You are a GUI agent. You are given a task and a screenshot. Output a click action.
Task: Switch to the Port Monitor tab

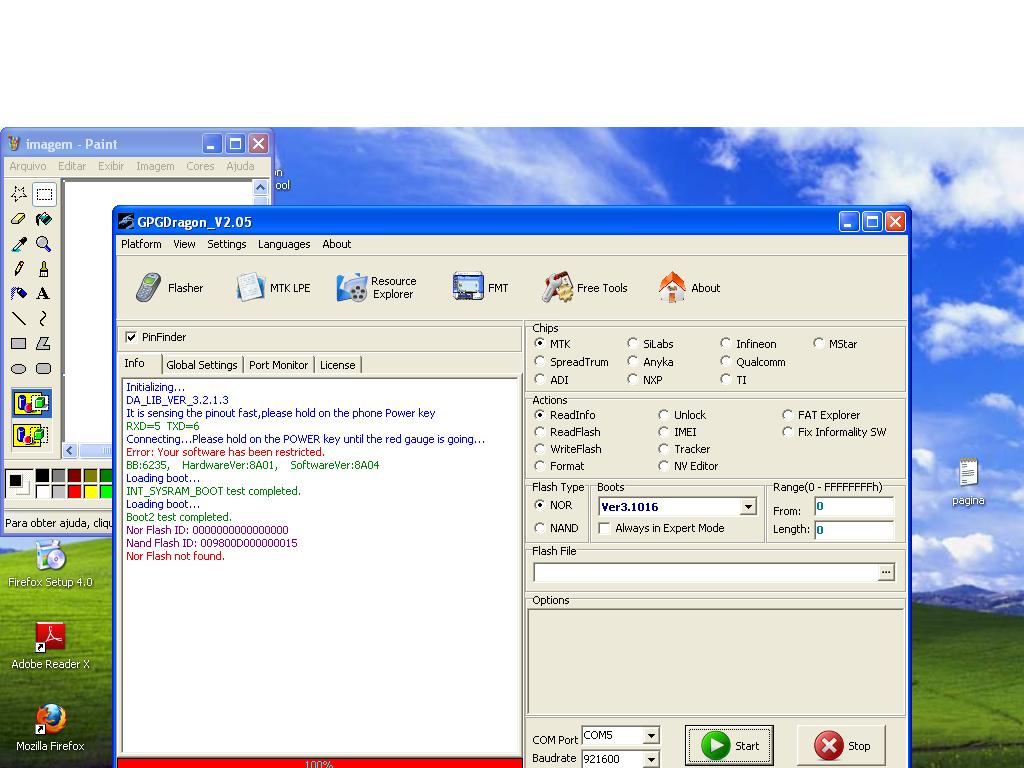[x=278, y=365]
